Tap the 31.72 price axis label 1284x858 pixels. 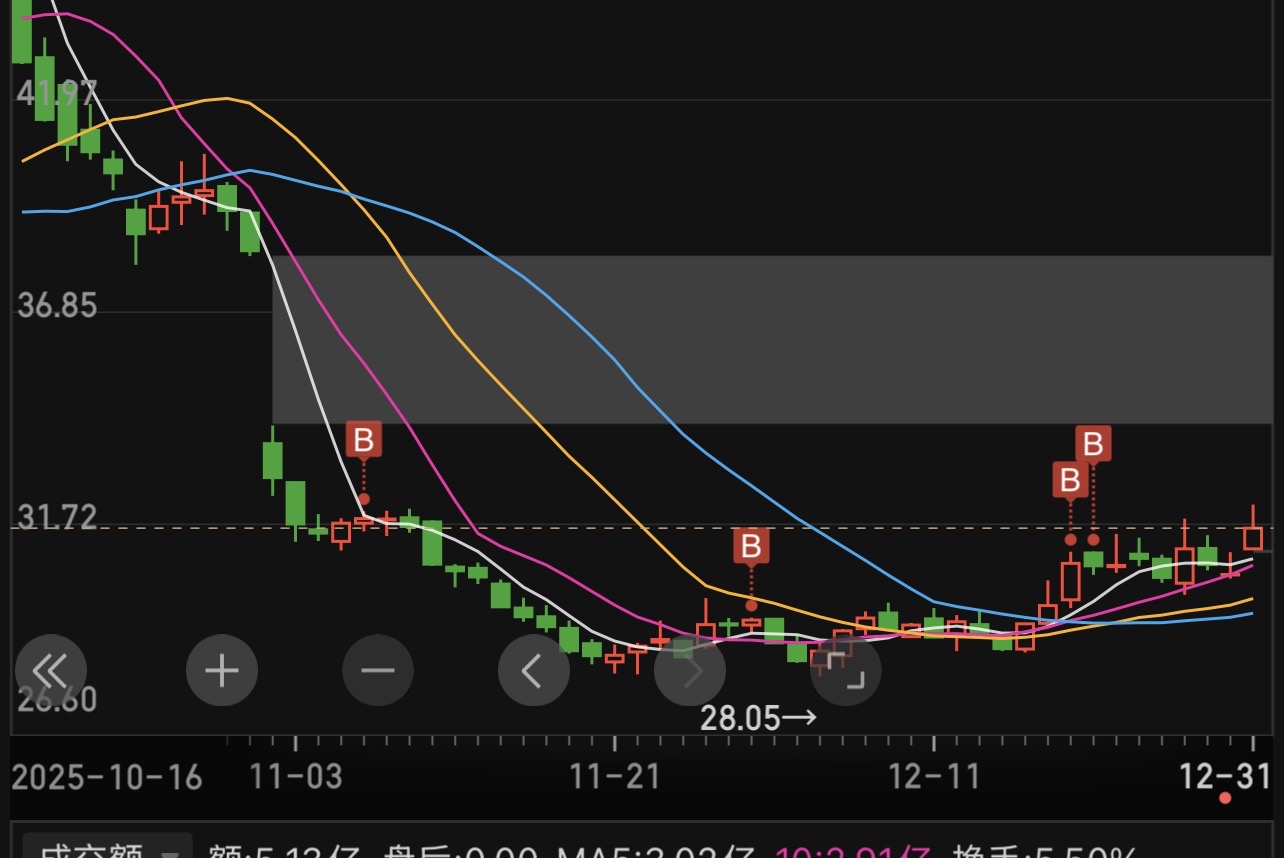57,517
